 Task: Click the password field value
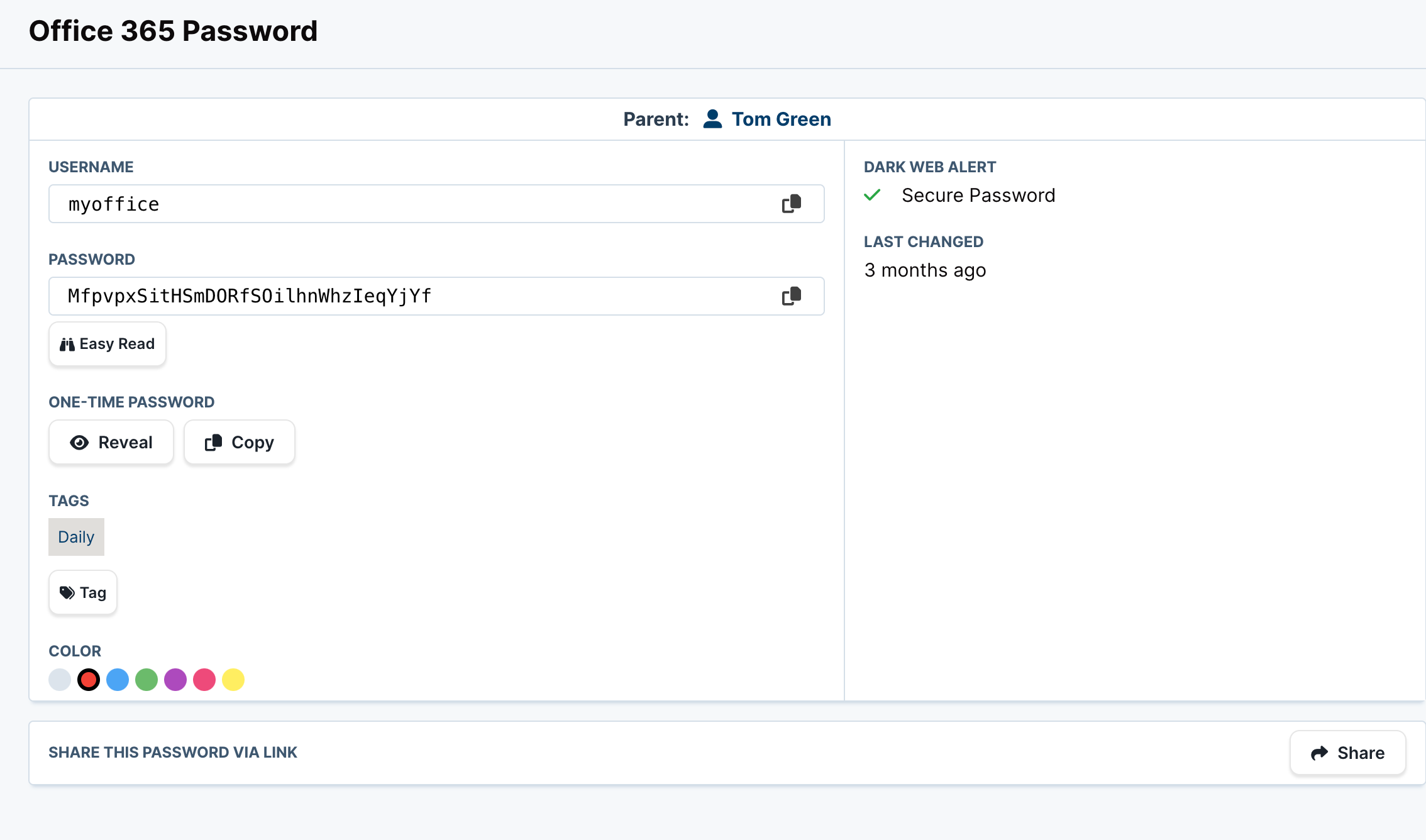pyautogui.click(x=250, y=296)
